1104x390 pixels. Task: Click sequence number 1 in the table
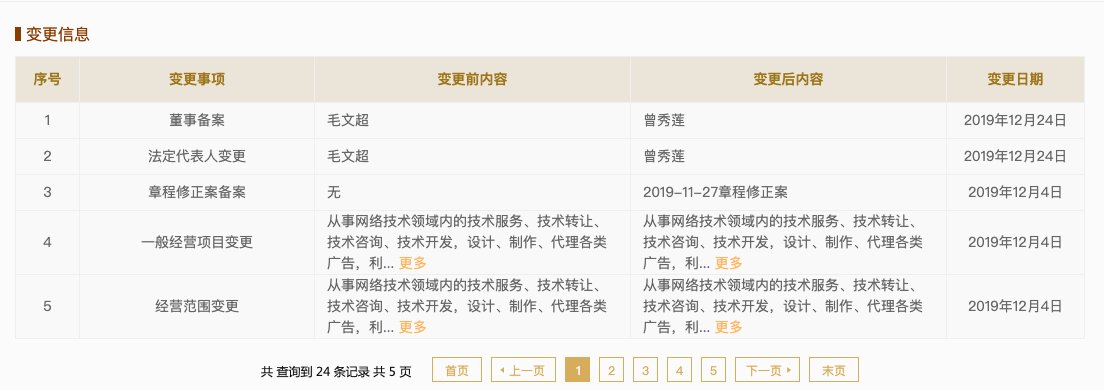47,120
